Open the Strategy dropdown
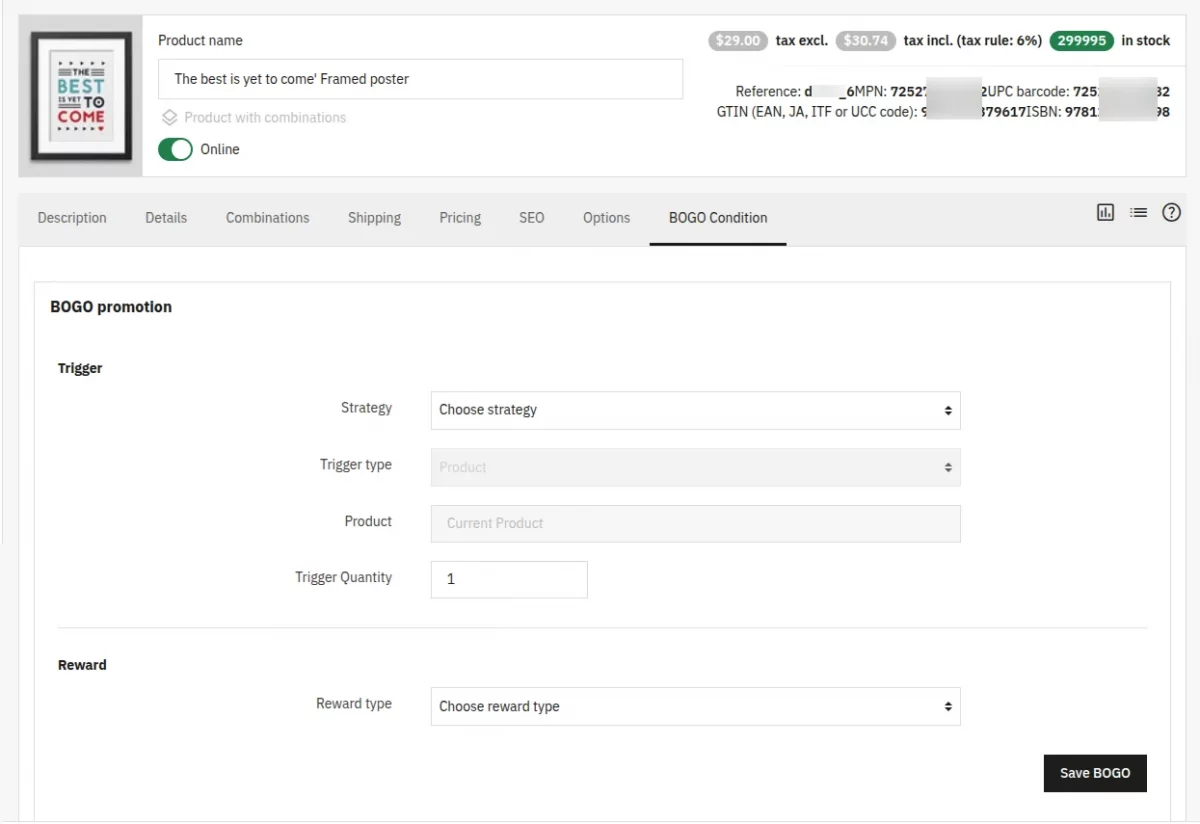 coord(695,410)
